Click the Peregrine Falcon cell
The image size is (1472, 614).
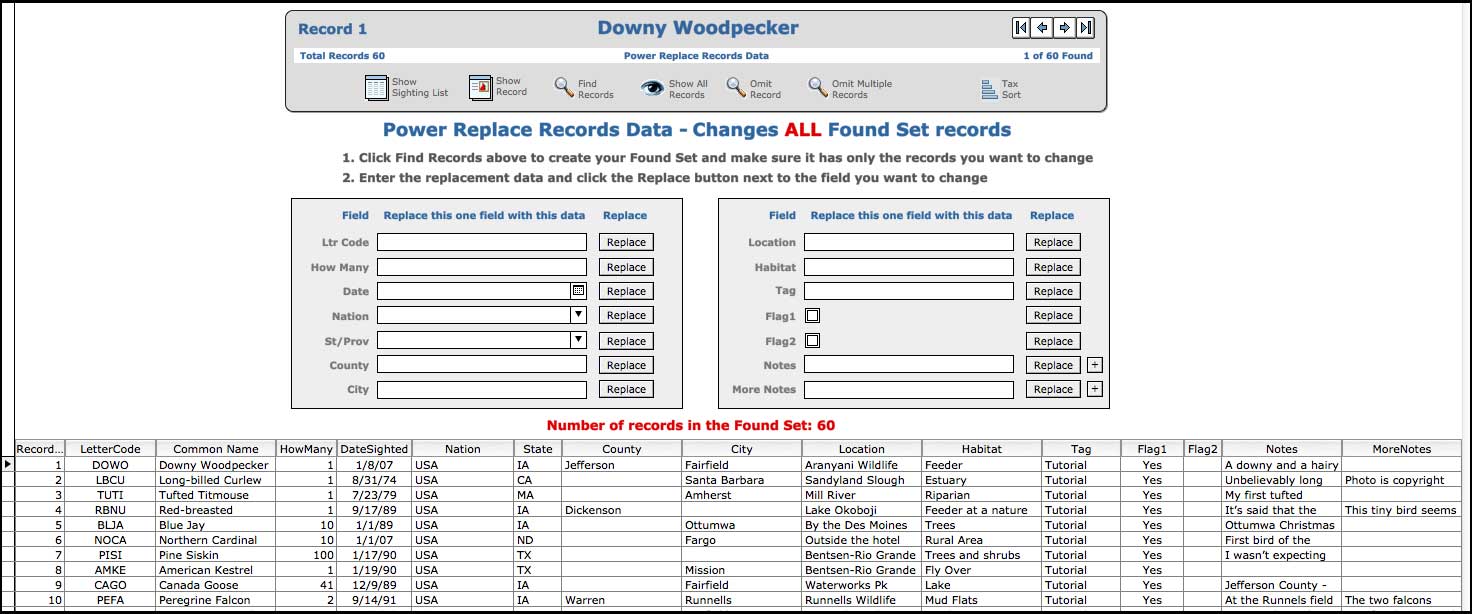click(216, 600)
